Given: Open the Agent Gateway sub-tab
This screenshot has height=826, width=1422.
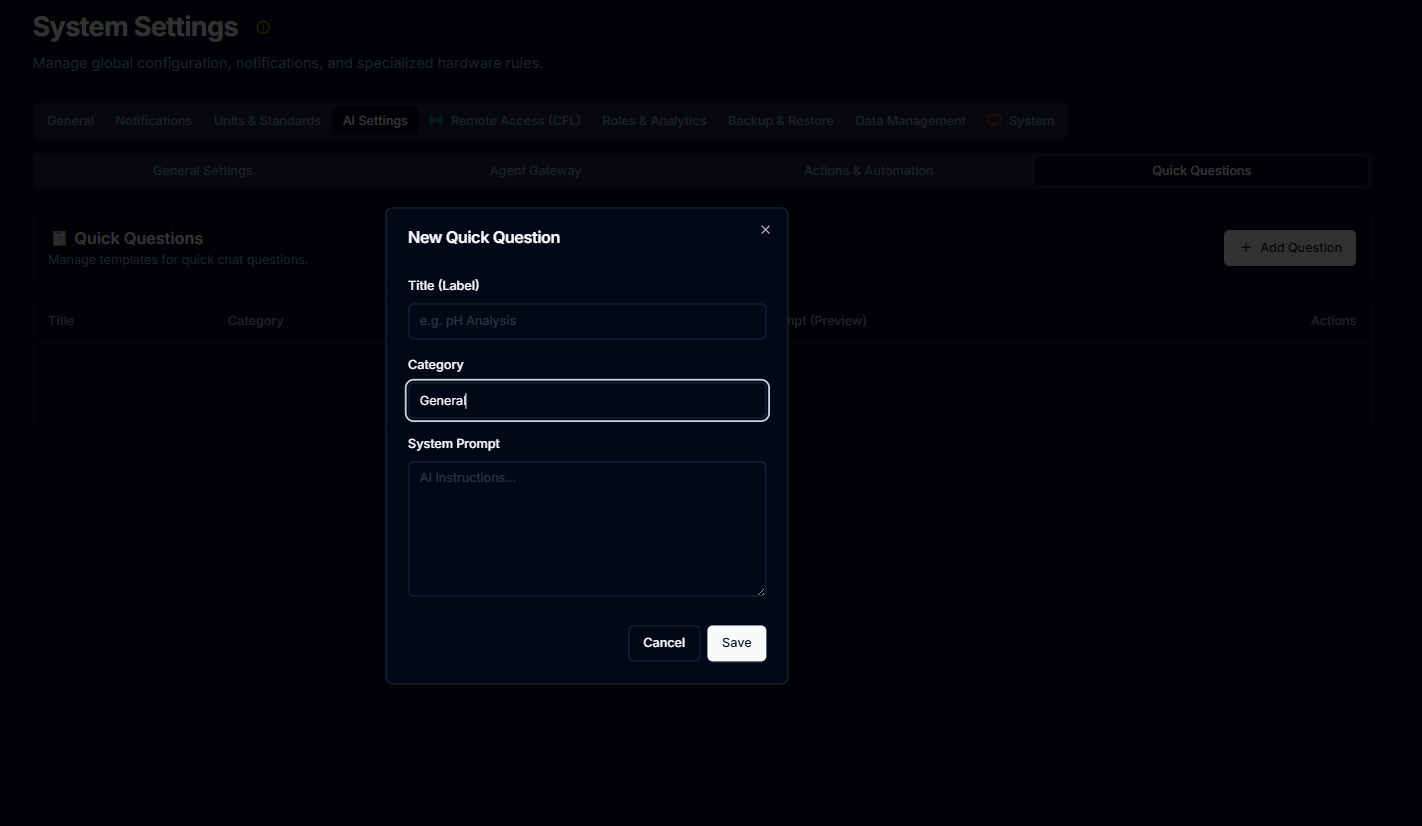Looking at the screenshot, I should [x=535, y=171].
